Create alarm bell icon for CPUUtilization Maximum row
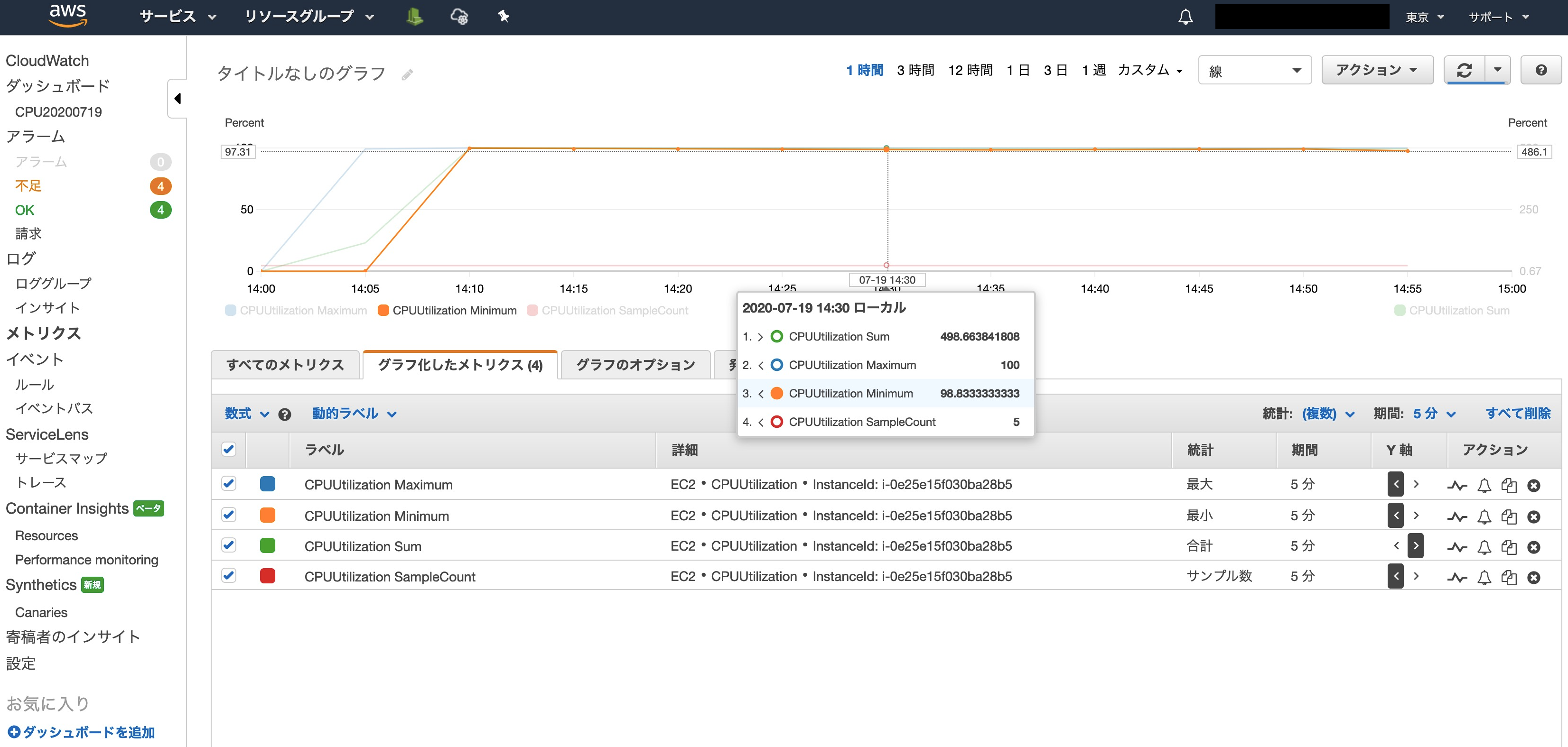This screenshot has width=1568, height=747. tap(1484, 485)
